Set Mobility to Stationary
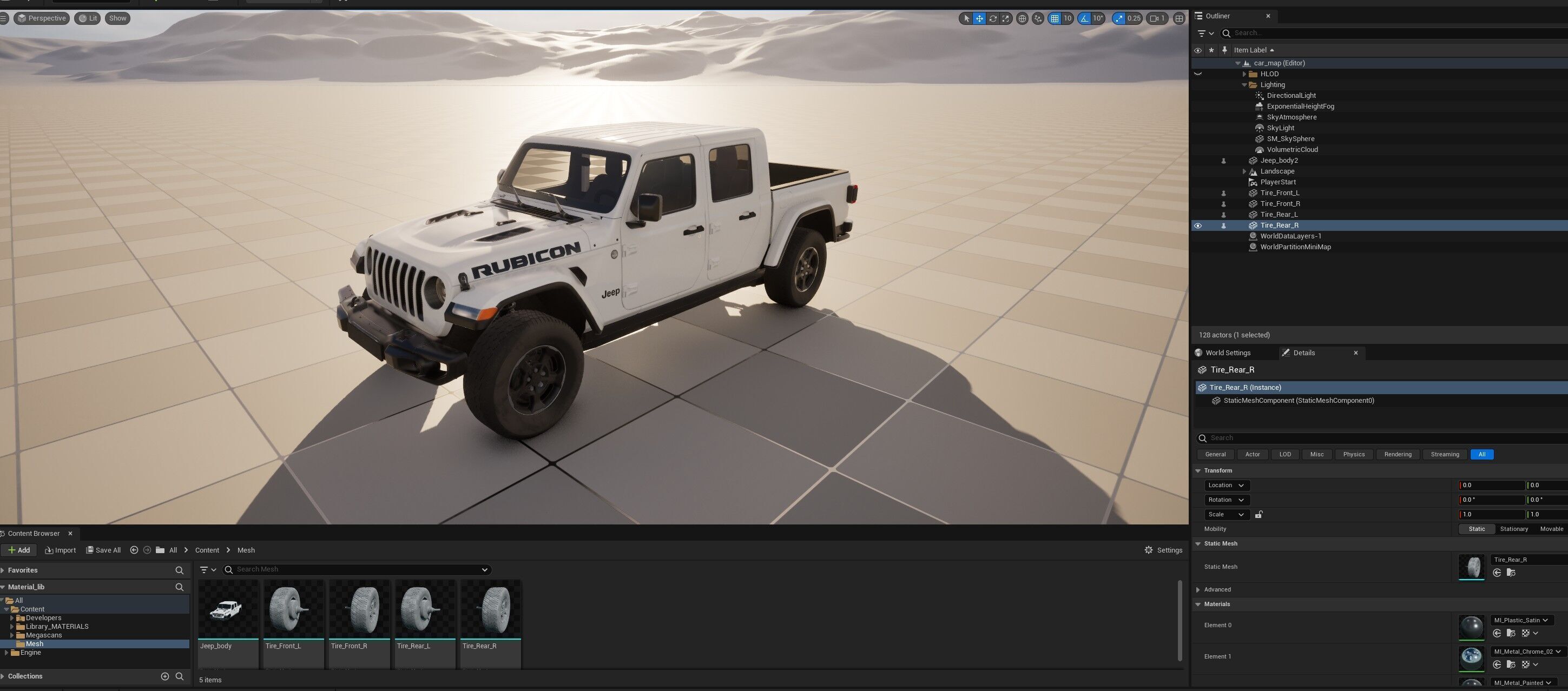The image size is (1568, 691). coord(1514,529)
